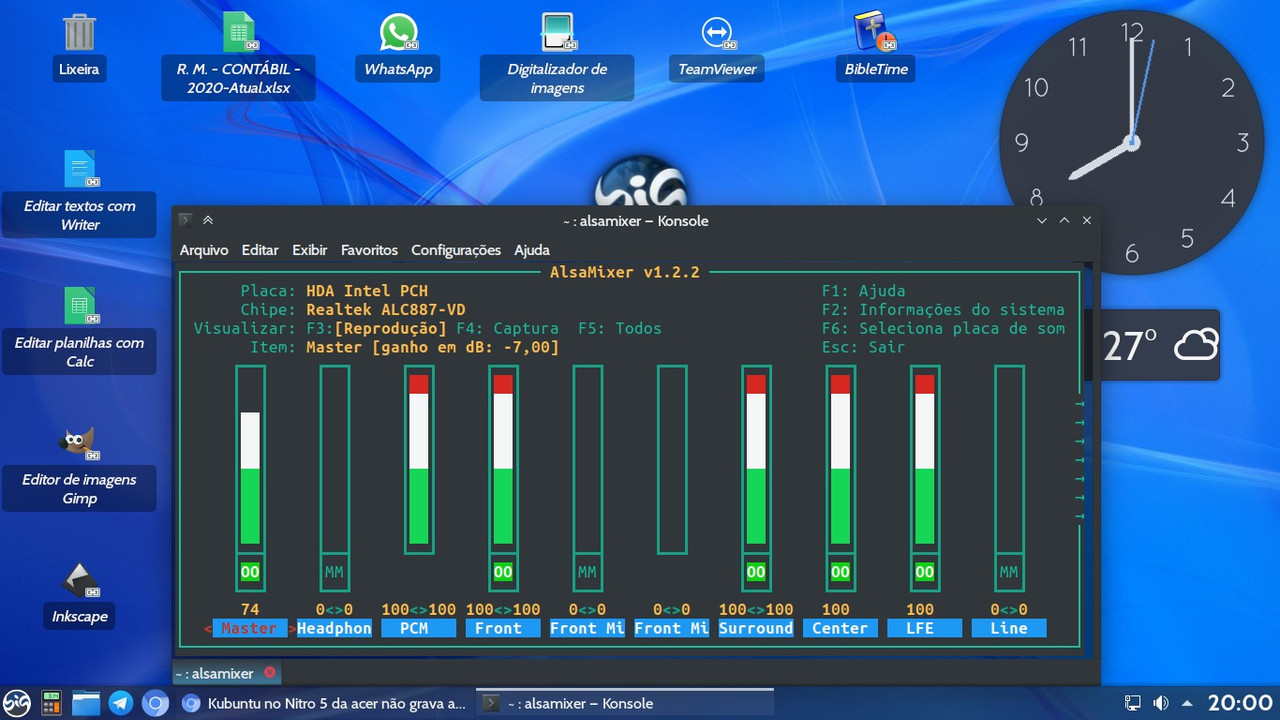Viewport: 1280px width, 720px height.
Task: Click the Konsole window title bar icon
Action: coord(185,220)
